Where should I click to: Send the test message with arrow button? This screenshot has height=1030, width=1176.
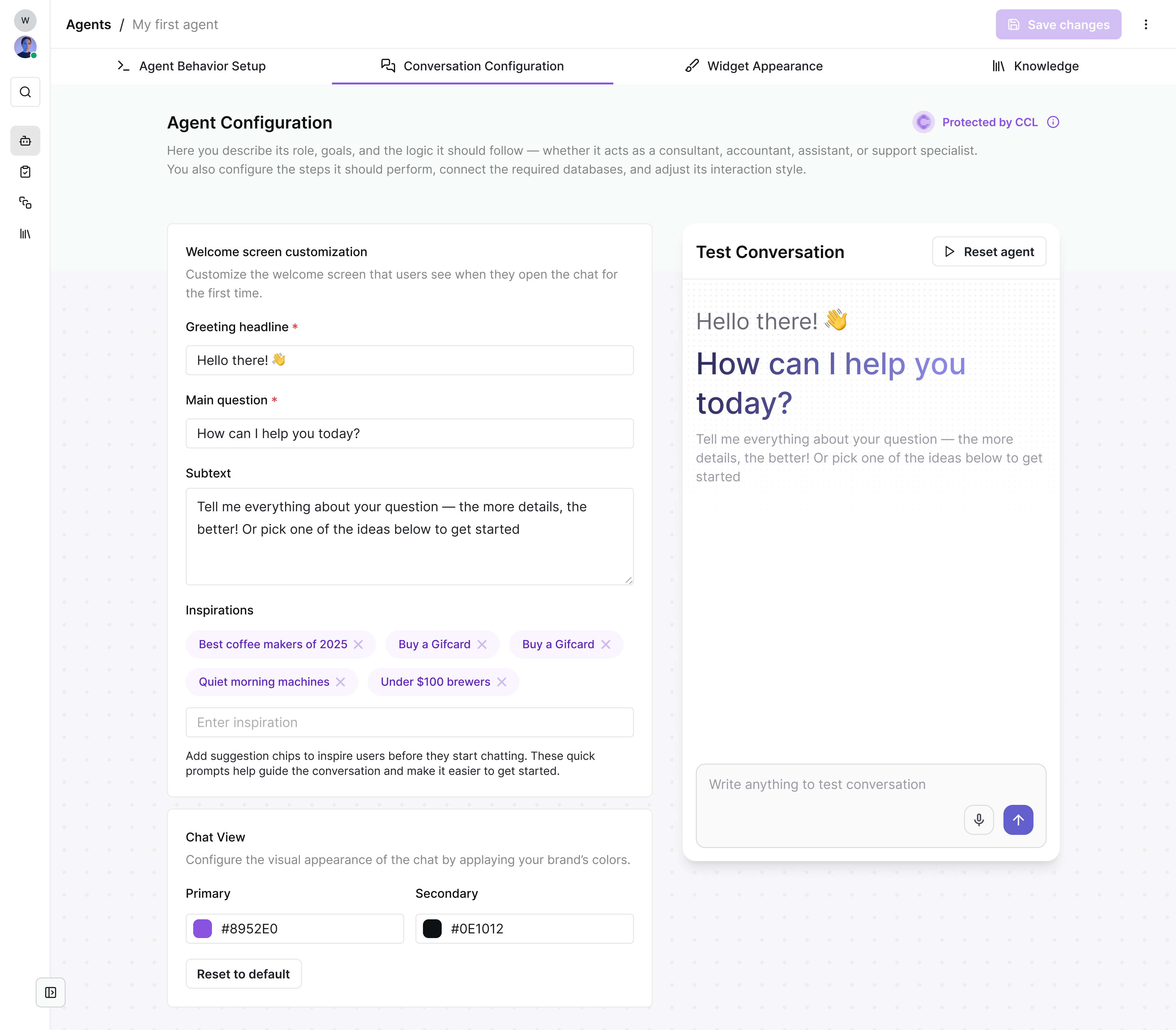tap(1018, 820)
